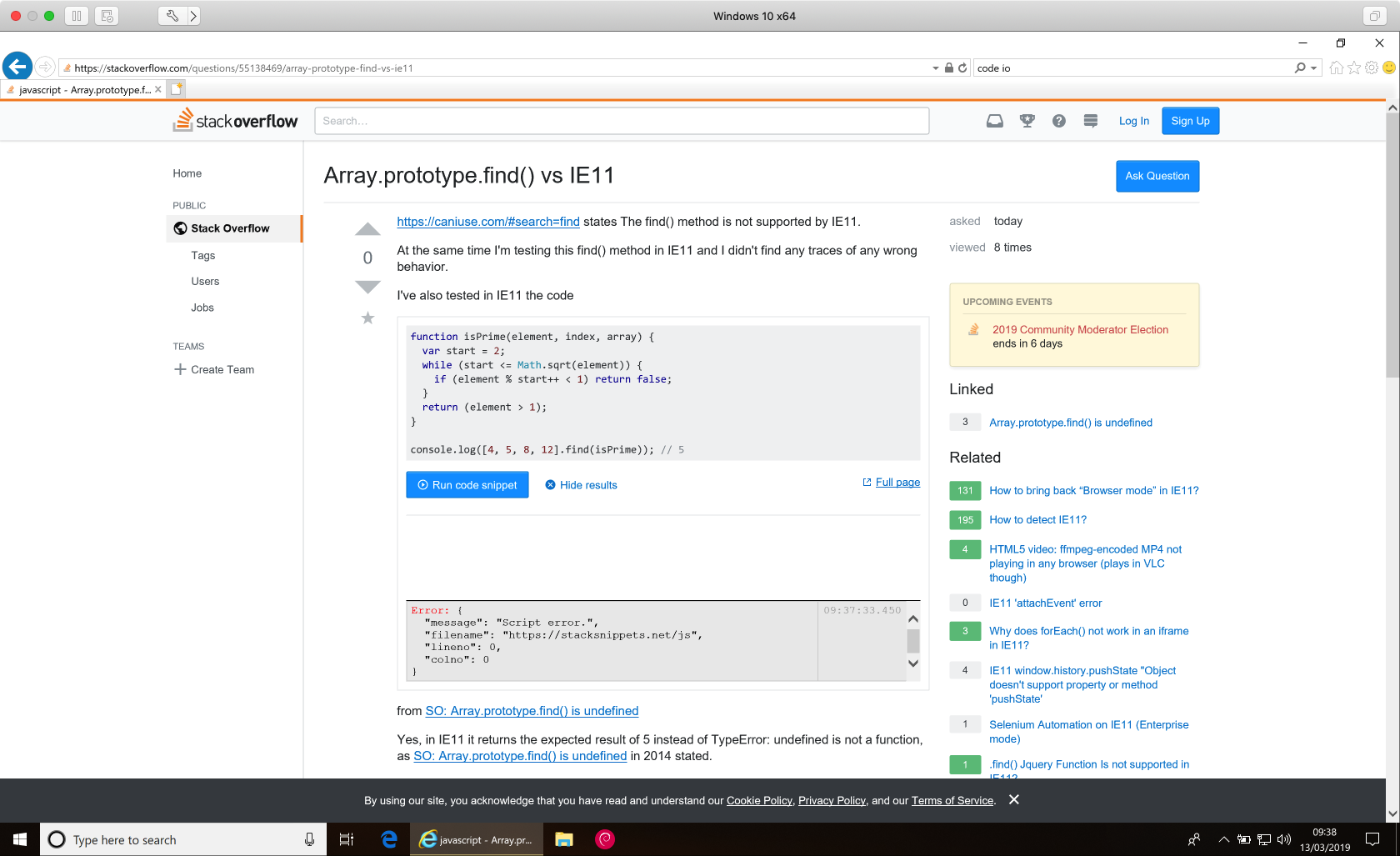Screen dimensions: 1400x856
Task: Open related question 'How to detect IE11?'
Action: [x=1038, y=520]
